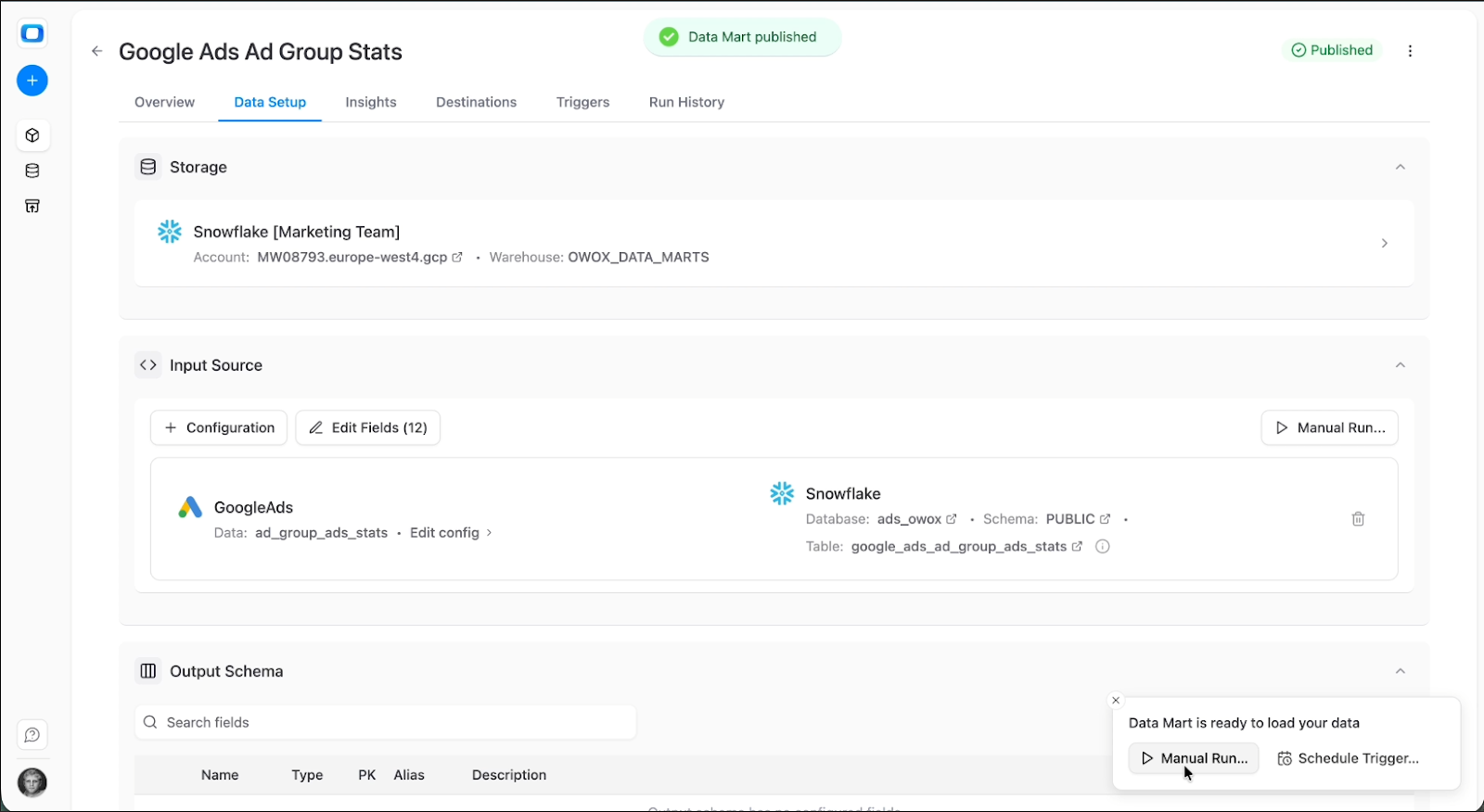The width and height of the screenshot is (1484, 812).
Task: Click the Name column header
Action: point(220,775)
